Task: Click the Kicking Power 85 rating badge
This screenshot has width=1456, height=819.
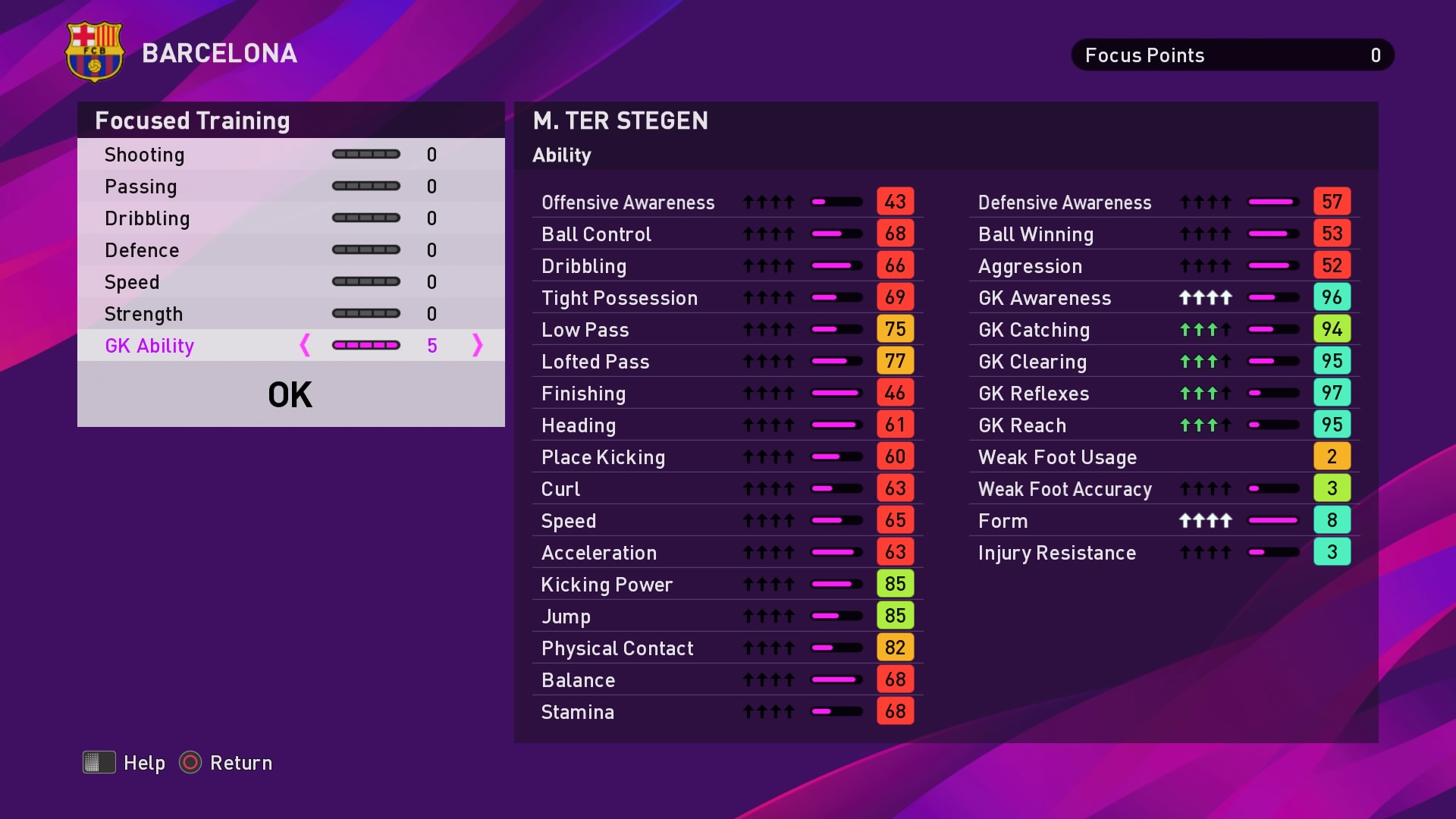Action: [895, 584]
